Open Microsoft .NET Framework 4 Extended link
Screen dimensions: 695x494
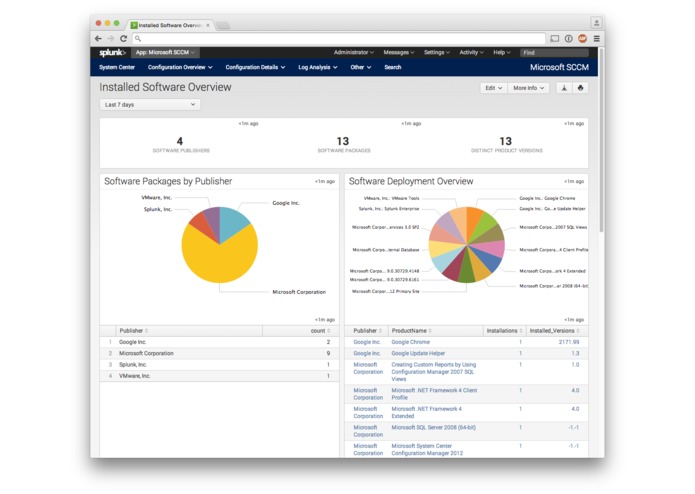(x=426, y=412)
